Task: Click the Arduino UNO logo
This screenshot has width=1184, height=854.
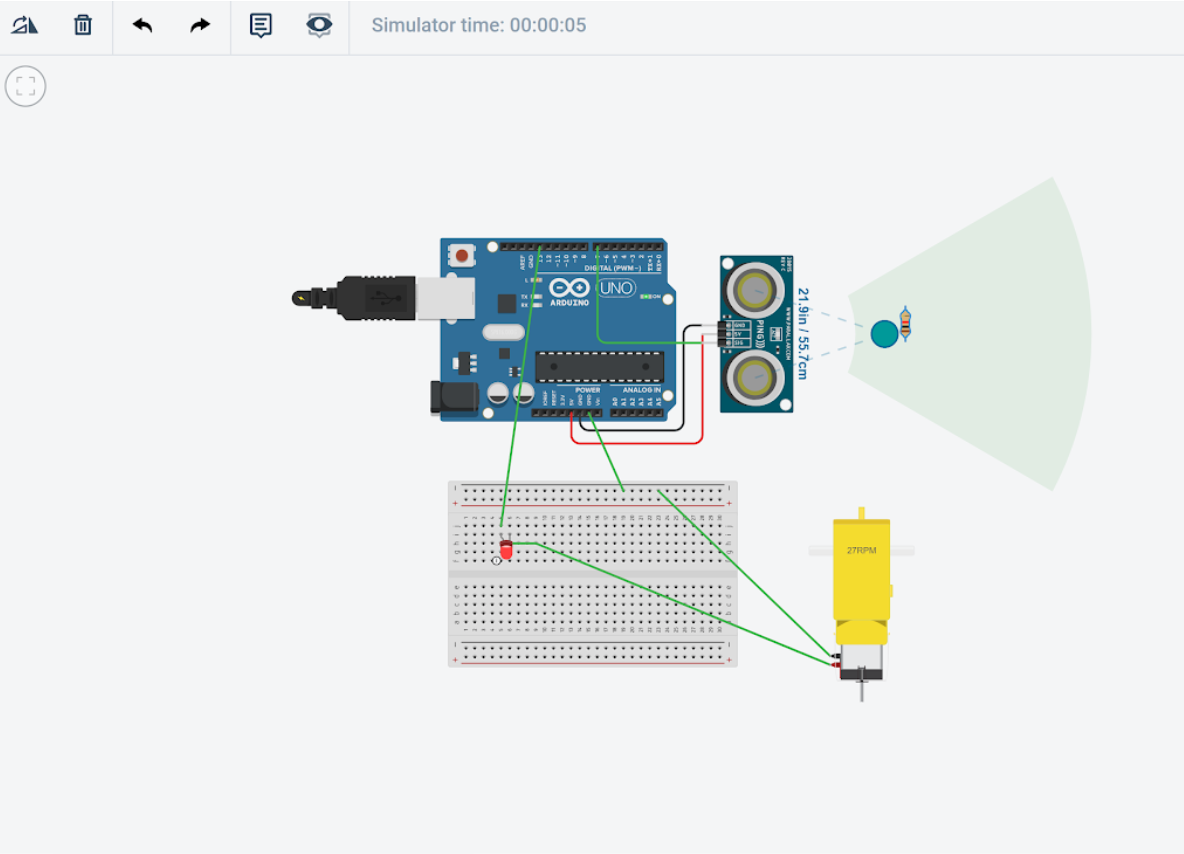Action: coord(592,290)
